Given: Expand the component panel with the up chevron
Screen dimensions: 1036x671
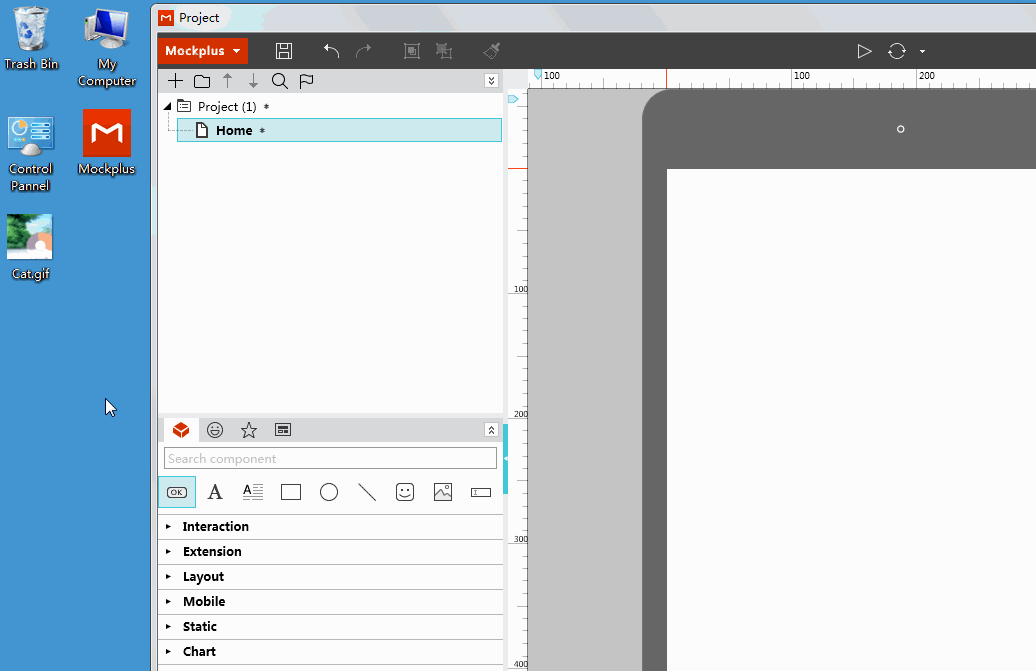Looking at the screenshot, I should 491,430.
